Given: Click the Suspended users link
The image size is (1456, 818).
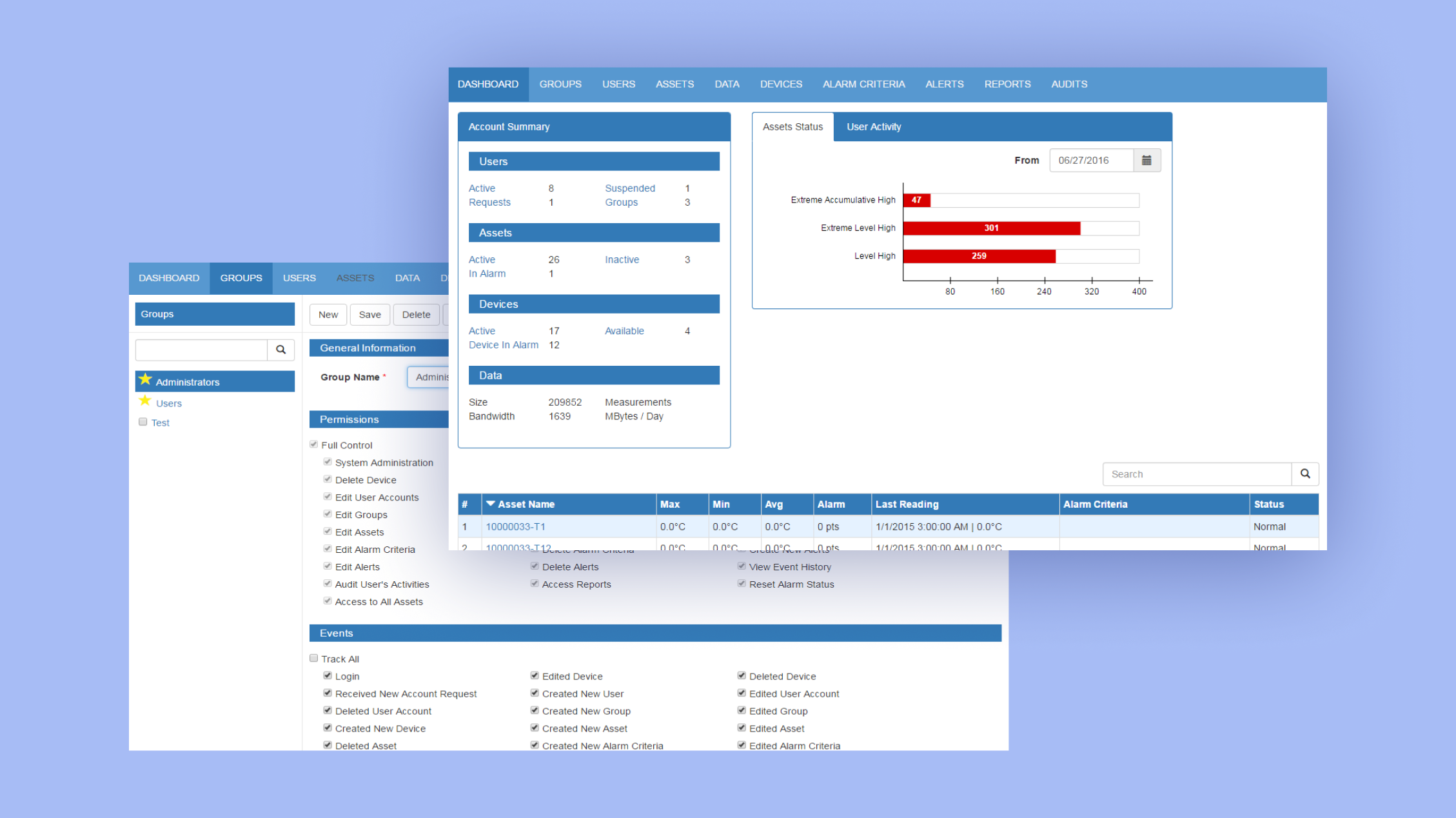Looking at the screenshot, I should (629, 188).
